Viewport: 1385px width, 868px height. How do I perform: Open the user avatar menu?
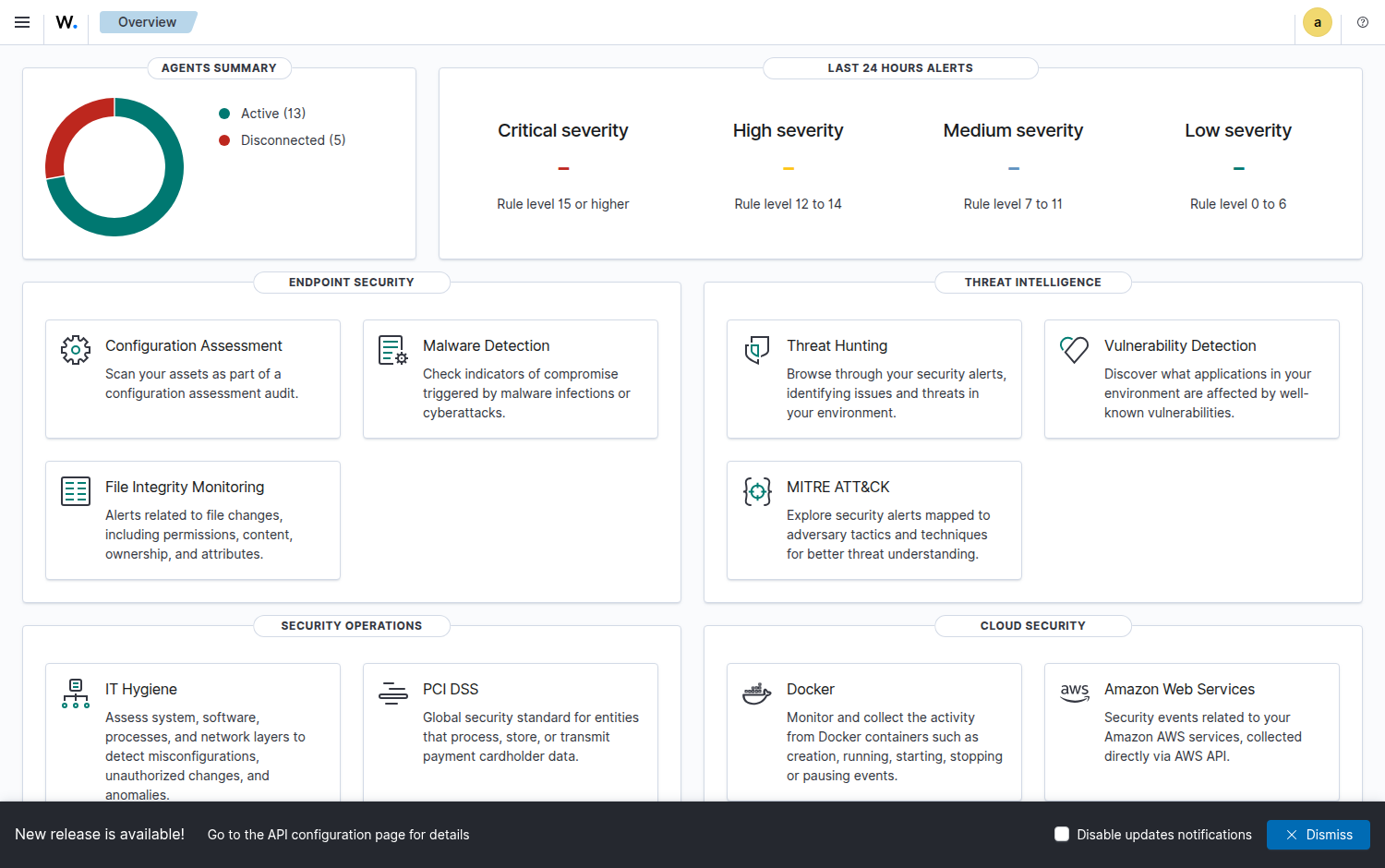(x=1318, y=22)
